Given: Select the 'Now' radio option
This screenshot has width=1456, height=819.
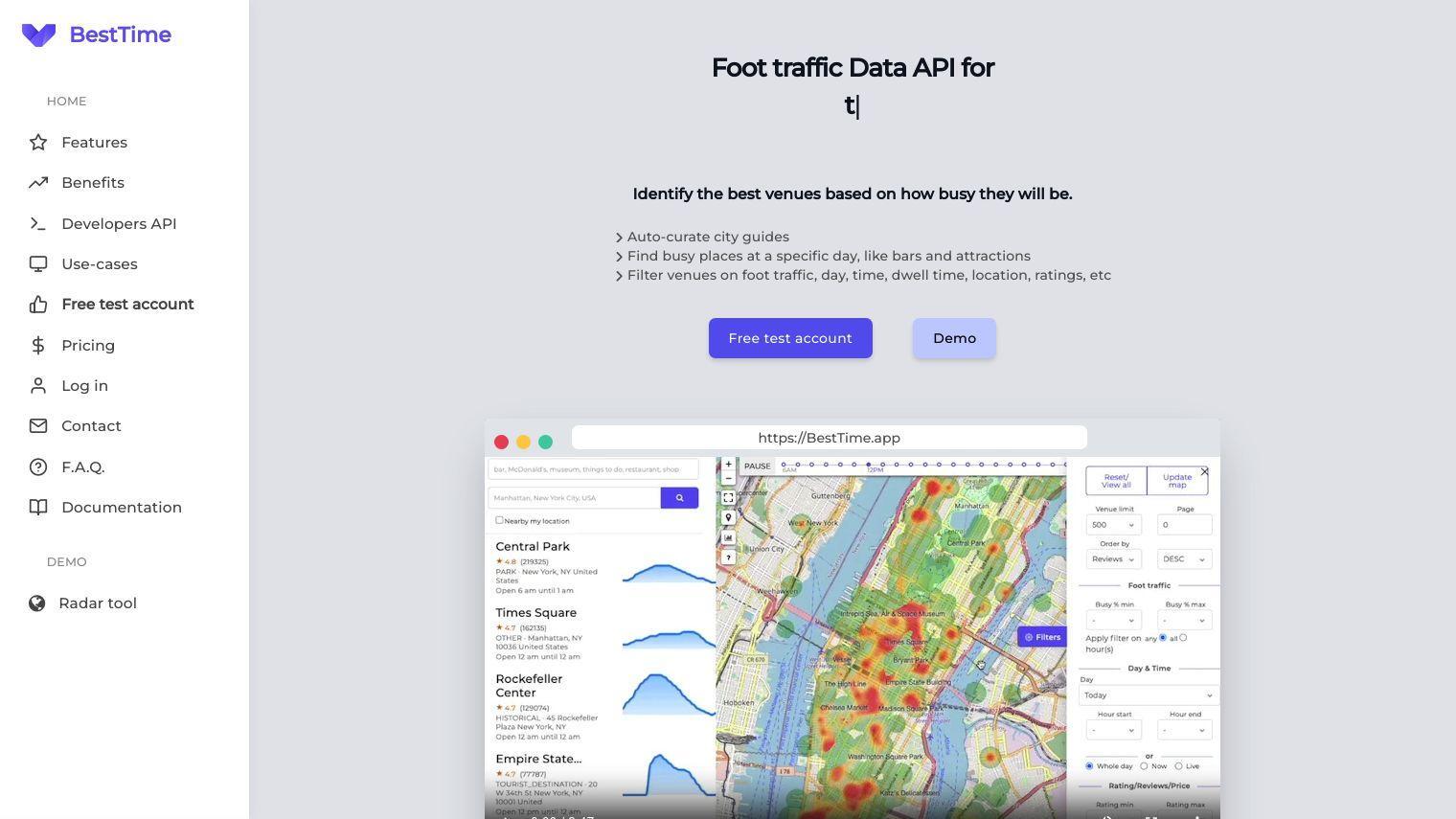Looking at the screenshot, I should click(1144, 766).
